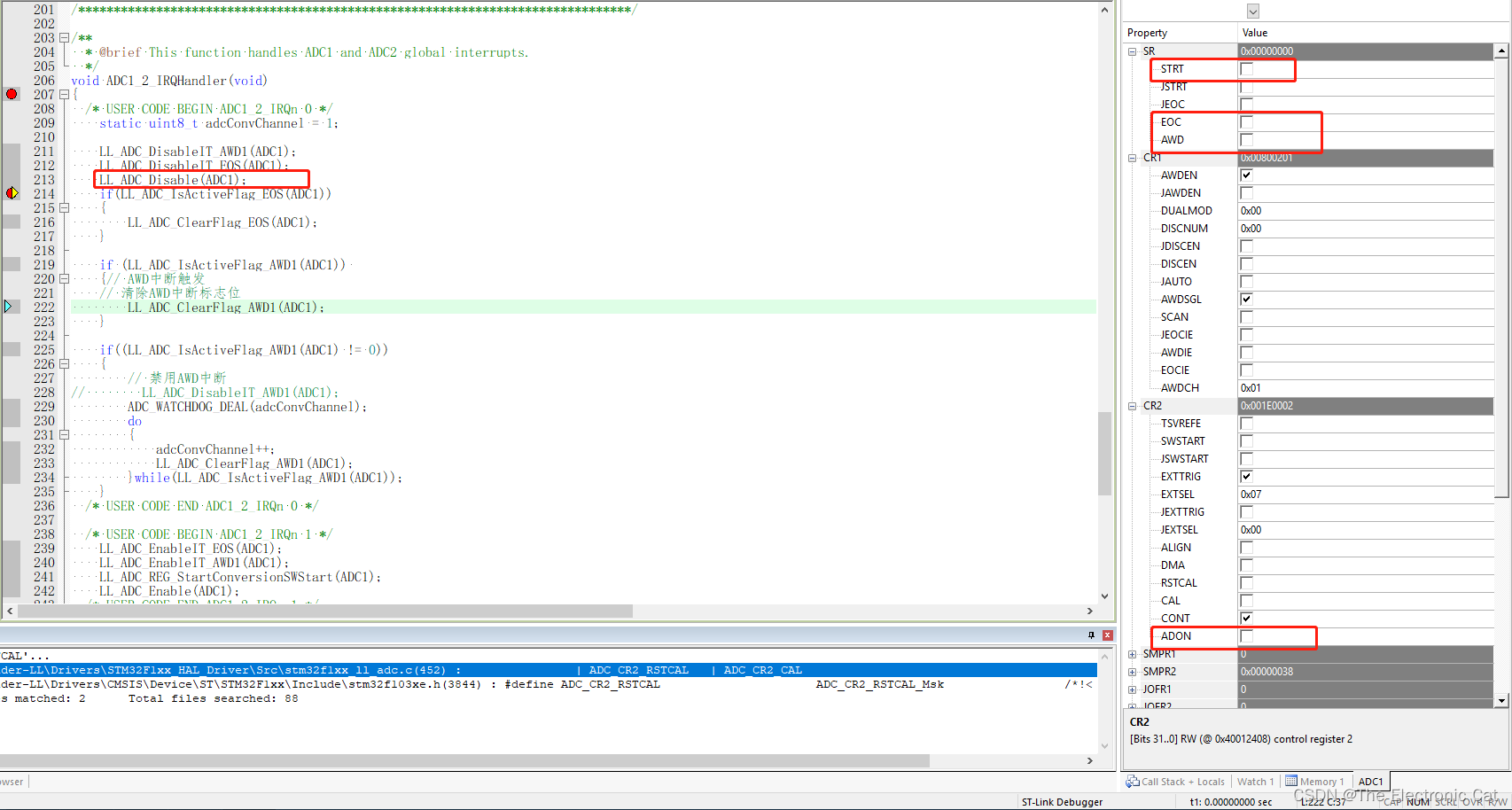Enable the EOCIE checkbox
This screenshot has height=810, width=1512.
point(1246,370)
